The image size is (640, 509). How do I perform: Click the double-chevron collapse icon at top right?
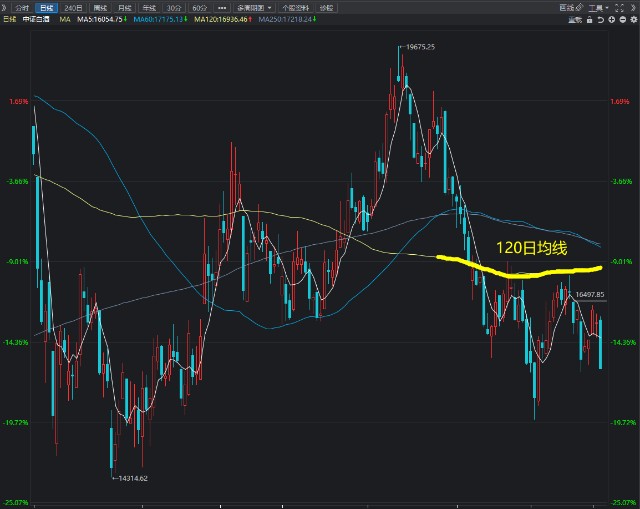[632, 7]
